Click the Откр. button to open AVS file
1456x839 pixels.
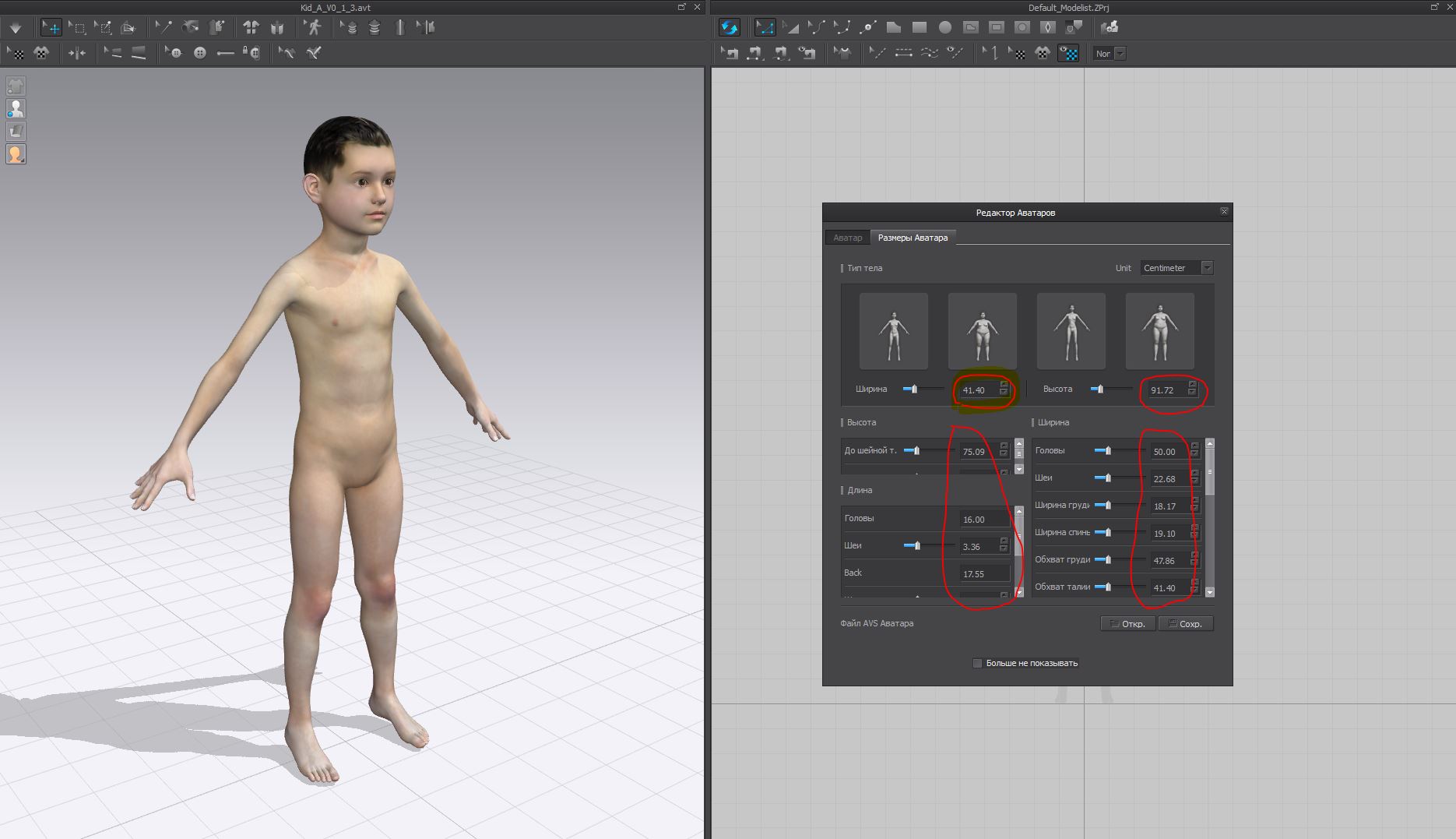(x=1127, y=623)
